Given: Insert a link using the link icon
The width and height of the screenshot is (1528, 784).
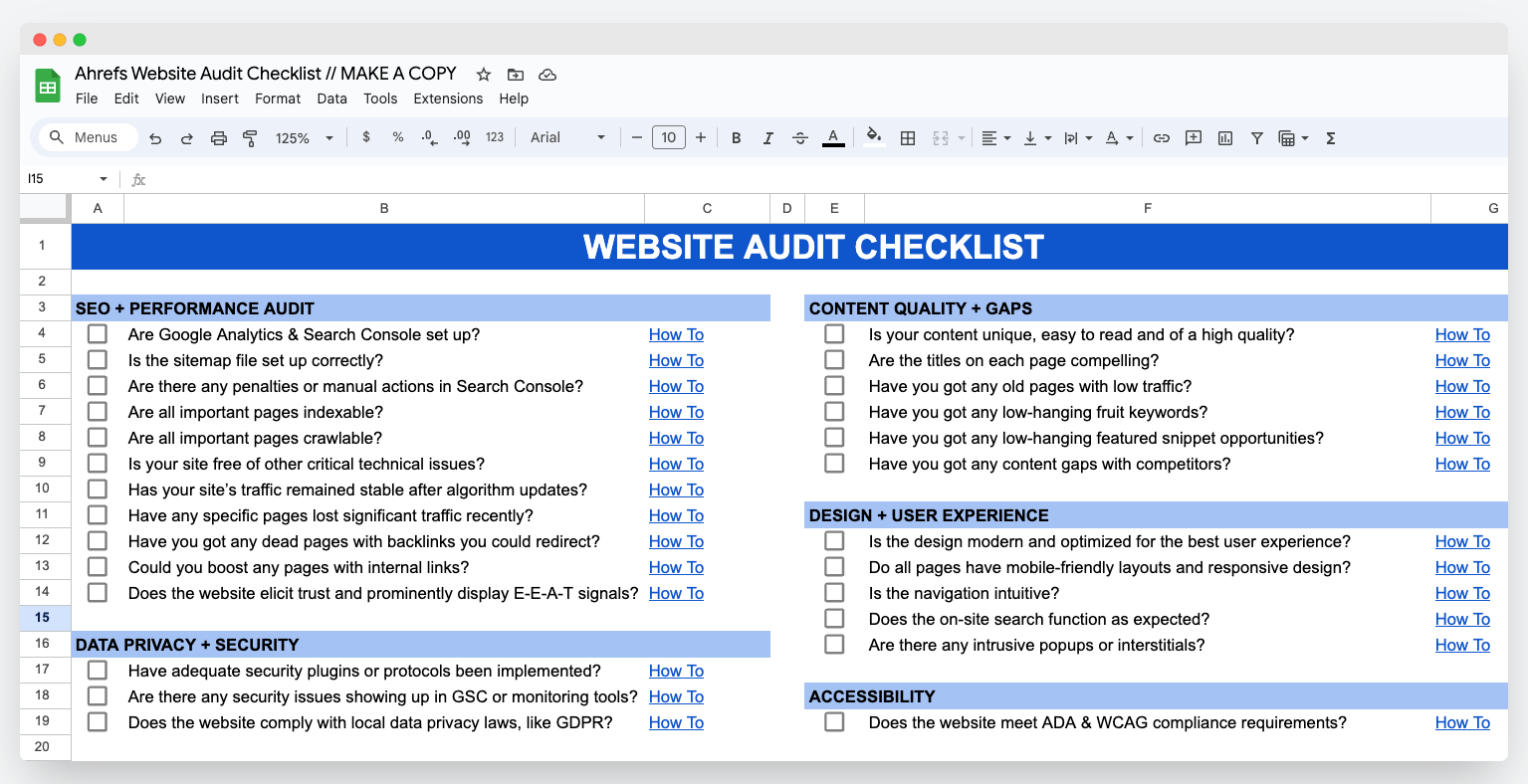Looking at the screenshot, I should (x=1161, y=137).
